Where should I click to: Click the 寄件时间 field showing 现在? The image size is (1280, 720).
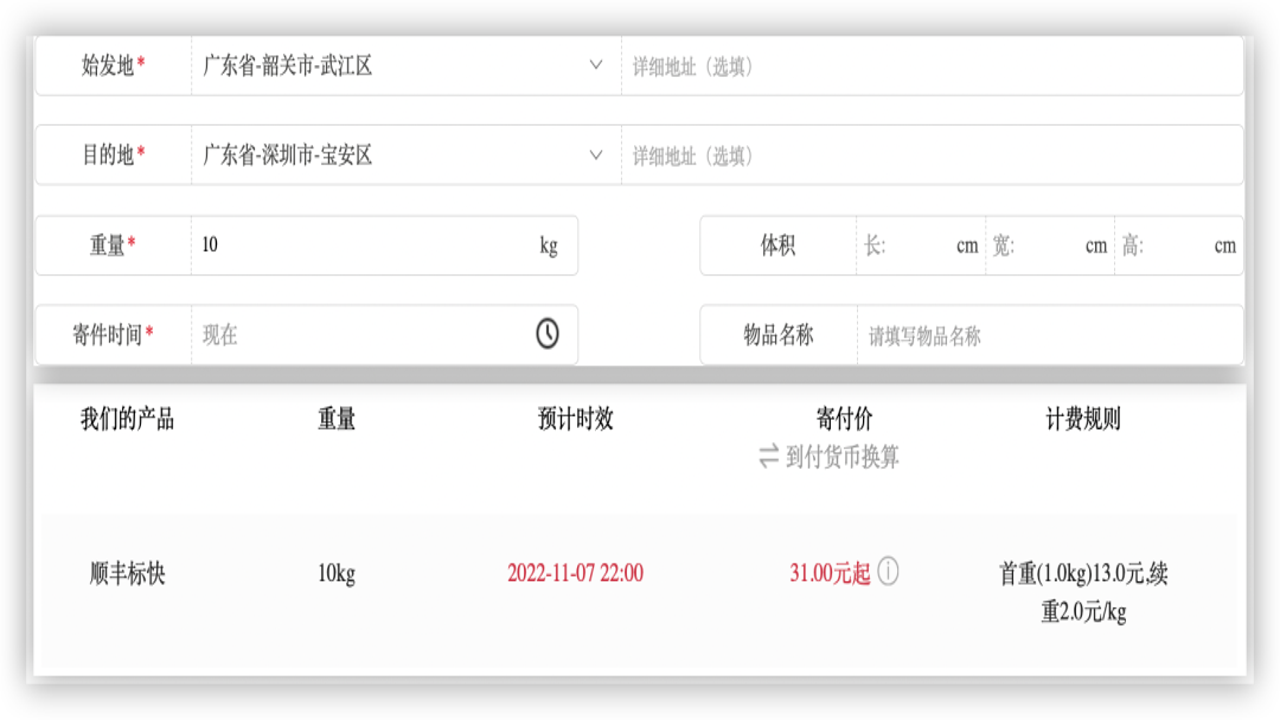pyautogui.click(x=384, y=335)
